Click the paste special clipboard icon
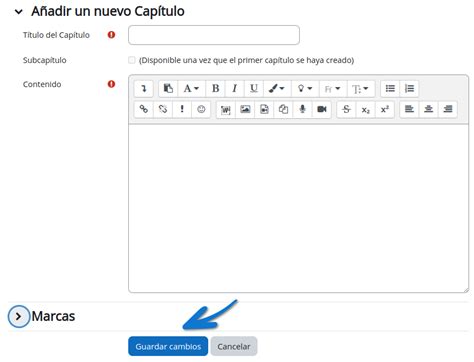 pos(168,89)
